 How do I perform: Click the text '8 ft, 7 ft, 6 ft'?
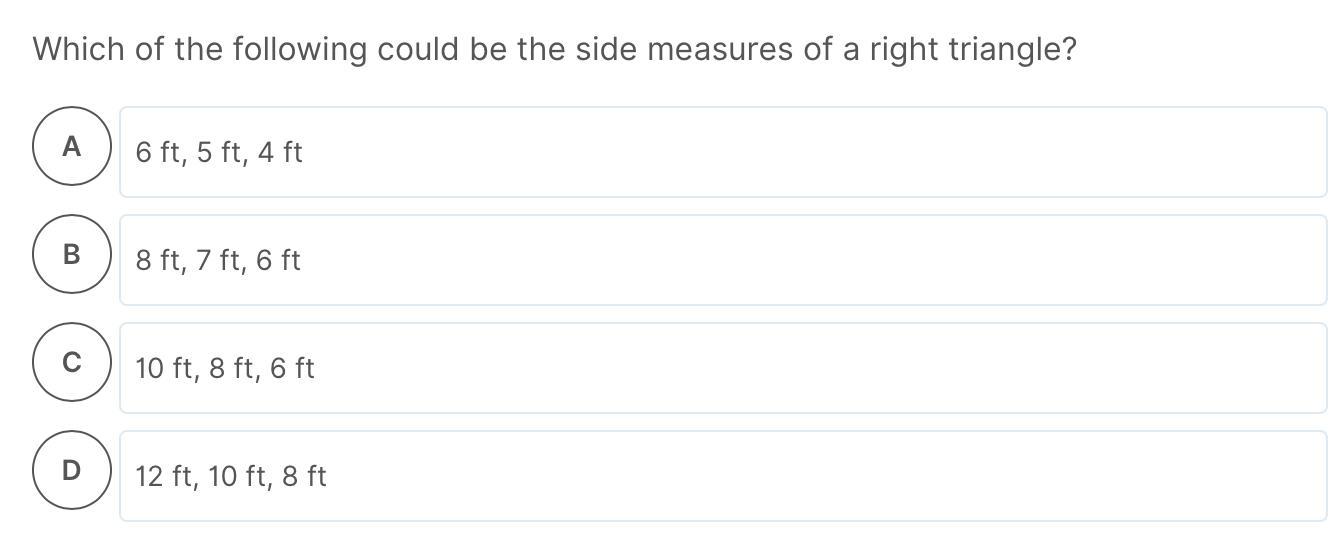(218, 261)
